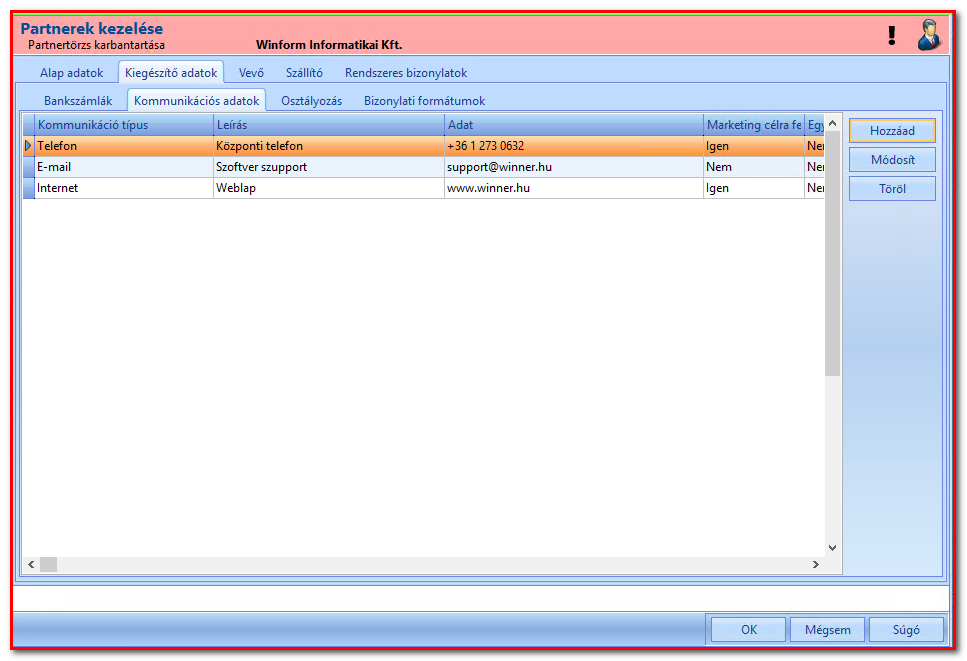Go to Rendszeres bizonylatok tab
Image resolution: width=967 pixels, height=661 pixels.
pos(406,73)
